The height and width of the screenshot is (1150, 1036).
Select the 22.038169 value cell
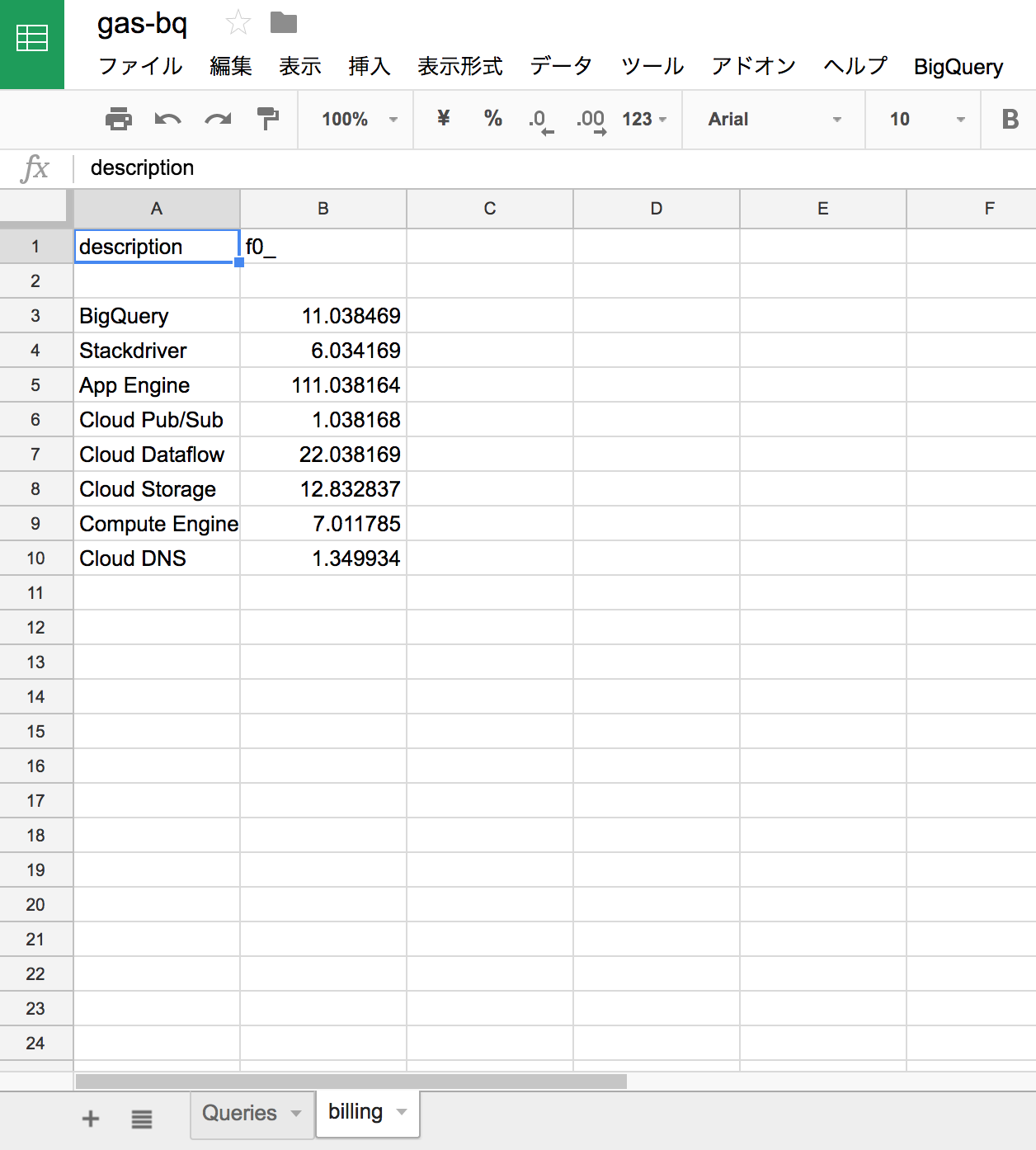click(323, 454)
